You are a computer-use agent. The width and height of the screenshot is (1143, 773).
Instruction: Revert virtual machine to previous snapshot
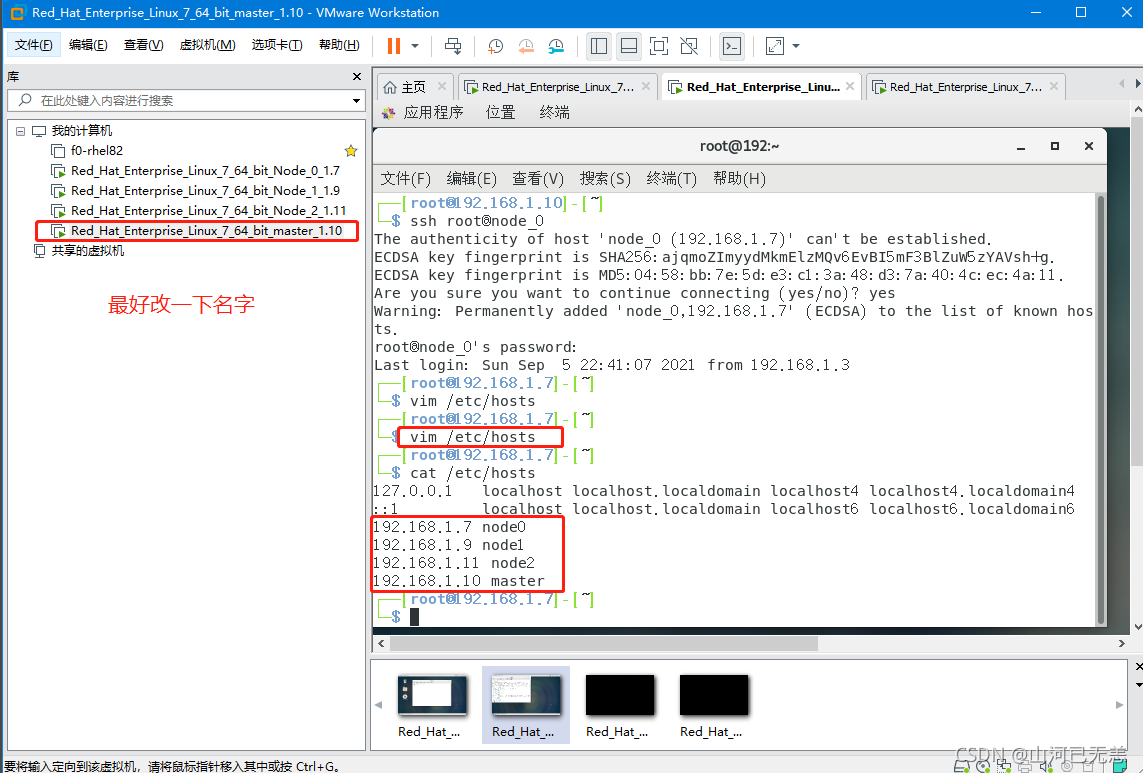526,46
